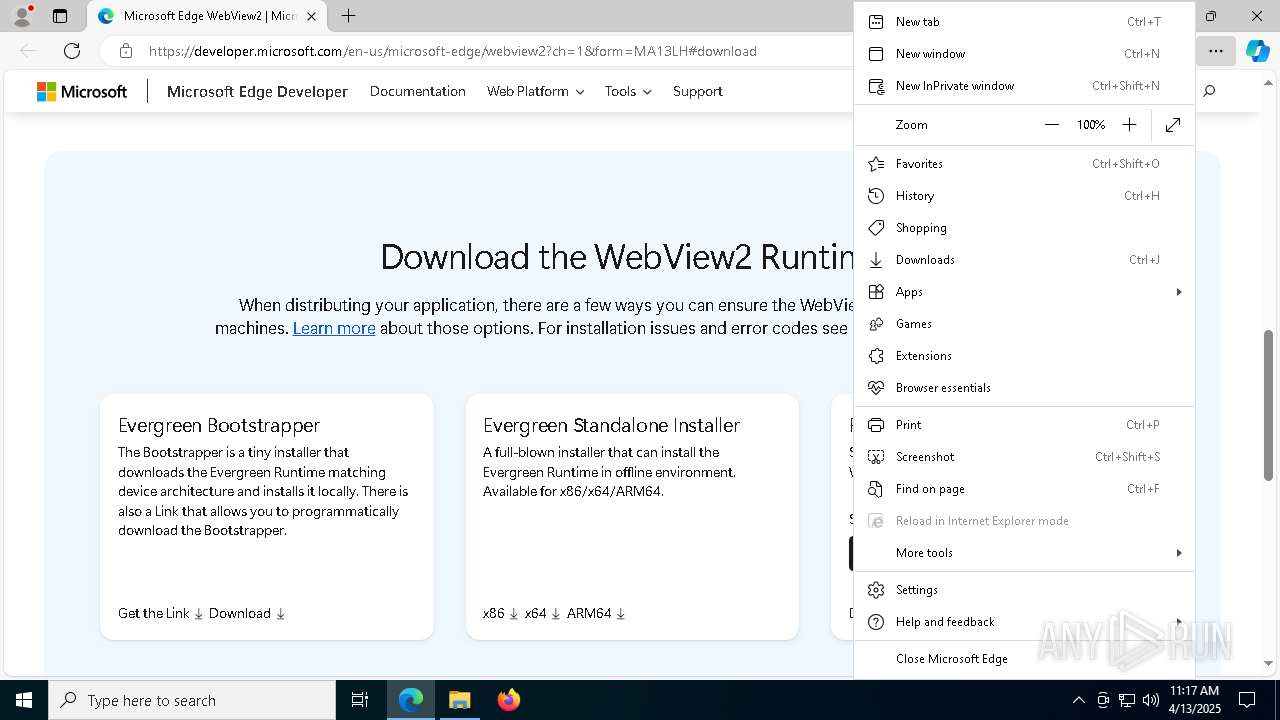Open Task View on the taskbar

point(360,700)
